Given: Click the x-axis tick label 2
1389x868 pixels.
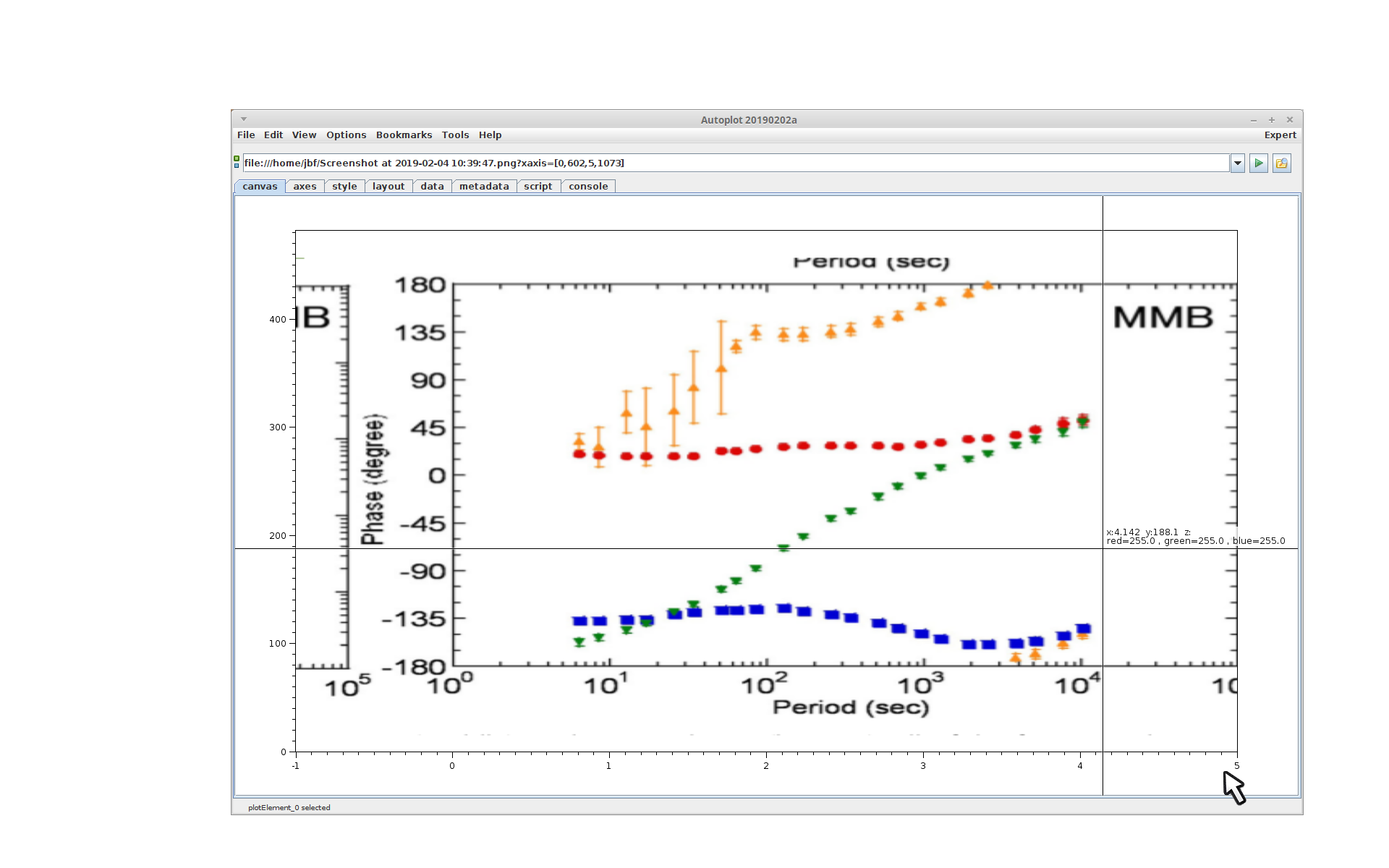Looking at the screenshot, I should pos(766,766).
